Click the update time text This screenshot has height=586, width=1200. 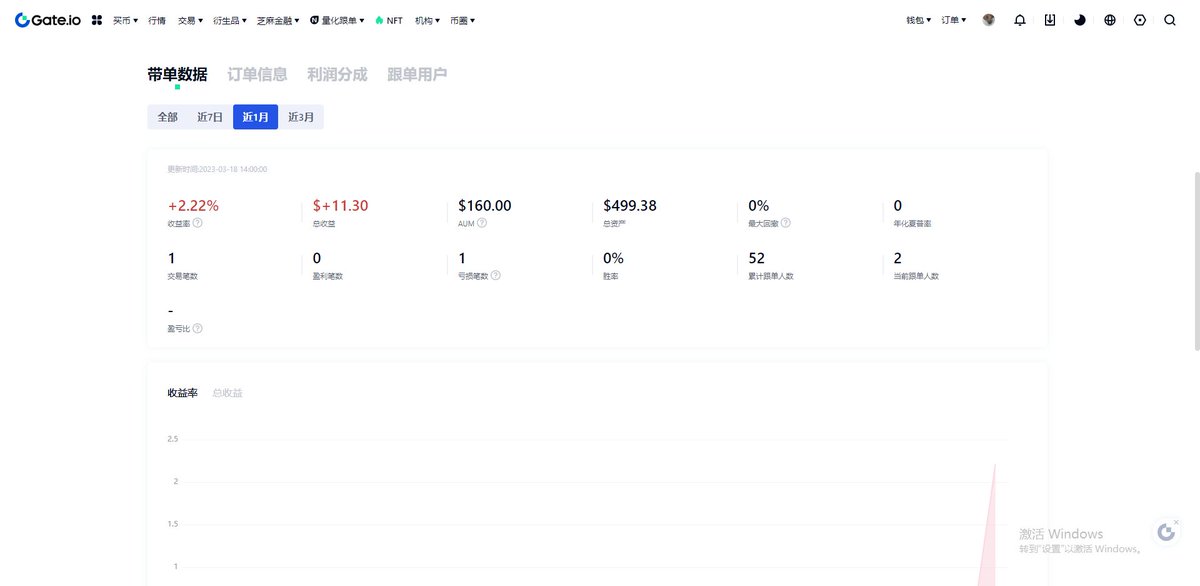[x=217, y=170]
